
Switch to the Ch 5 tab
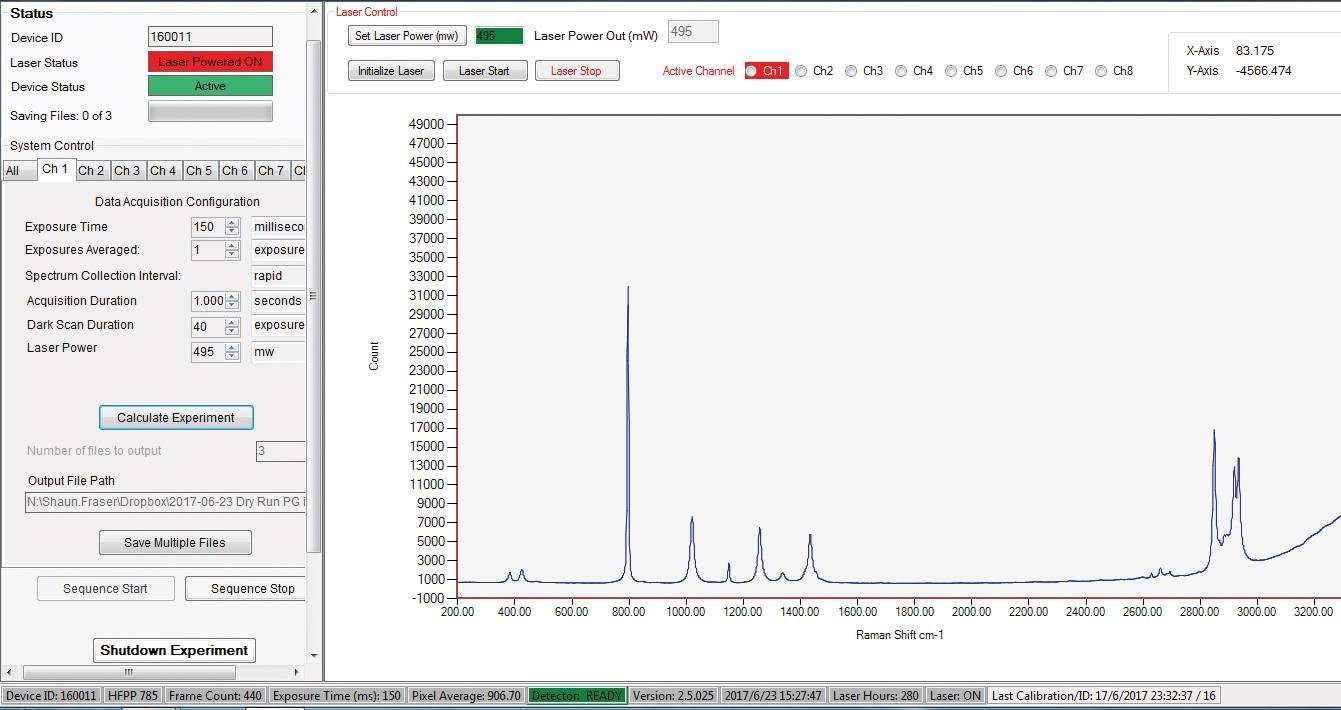pyautogui.click(x=200, y=171)
